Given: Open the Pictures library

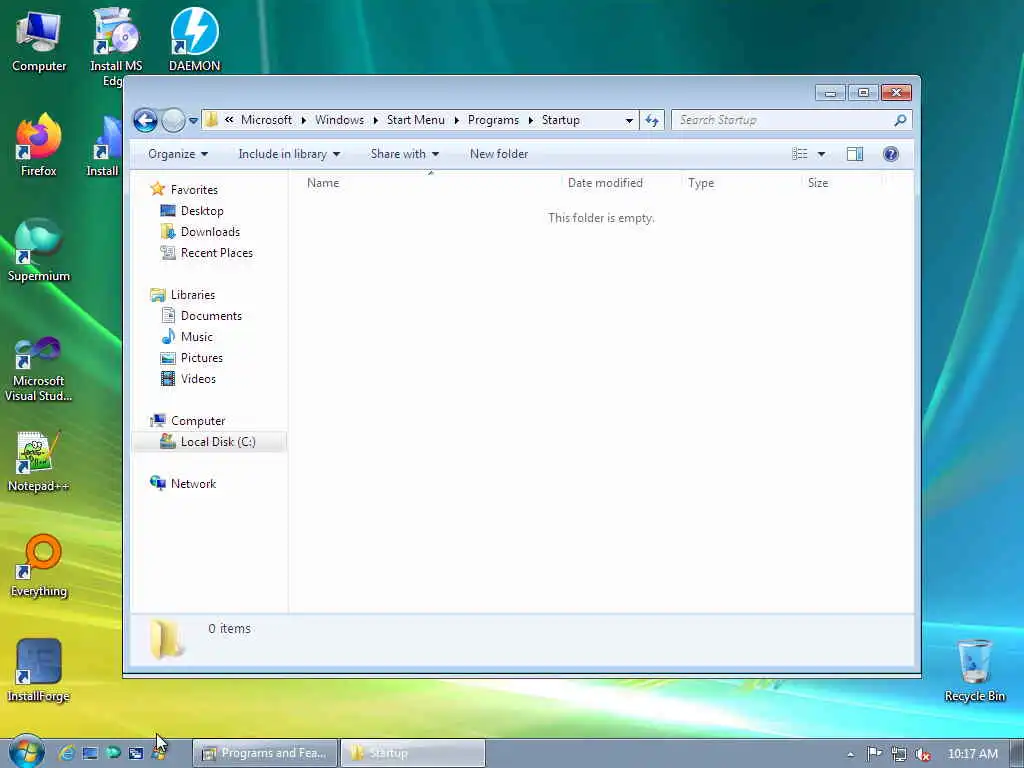Looking at the screenshot, I should tap(202, 358).
